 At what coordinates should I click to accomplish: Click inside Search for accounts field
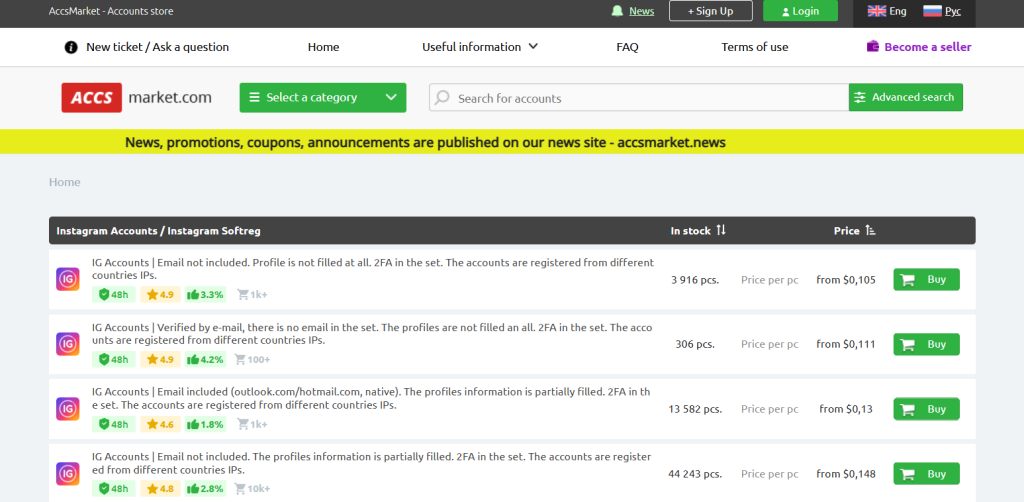tap(639, 98)
